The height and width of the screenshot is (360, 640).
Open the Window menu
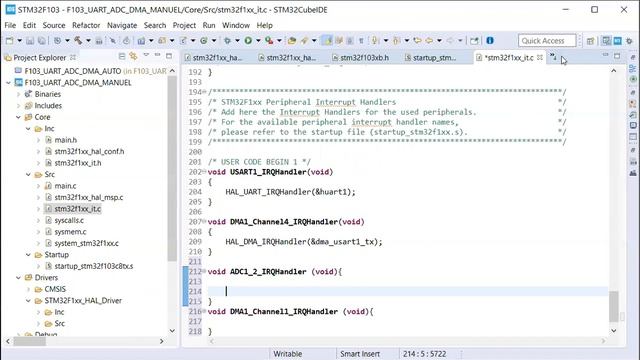pyautogui.click(x=236, y=25)
